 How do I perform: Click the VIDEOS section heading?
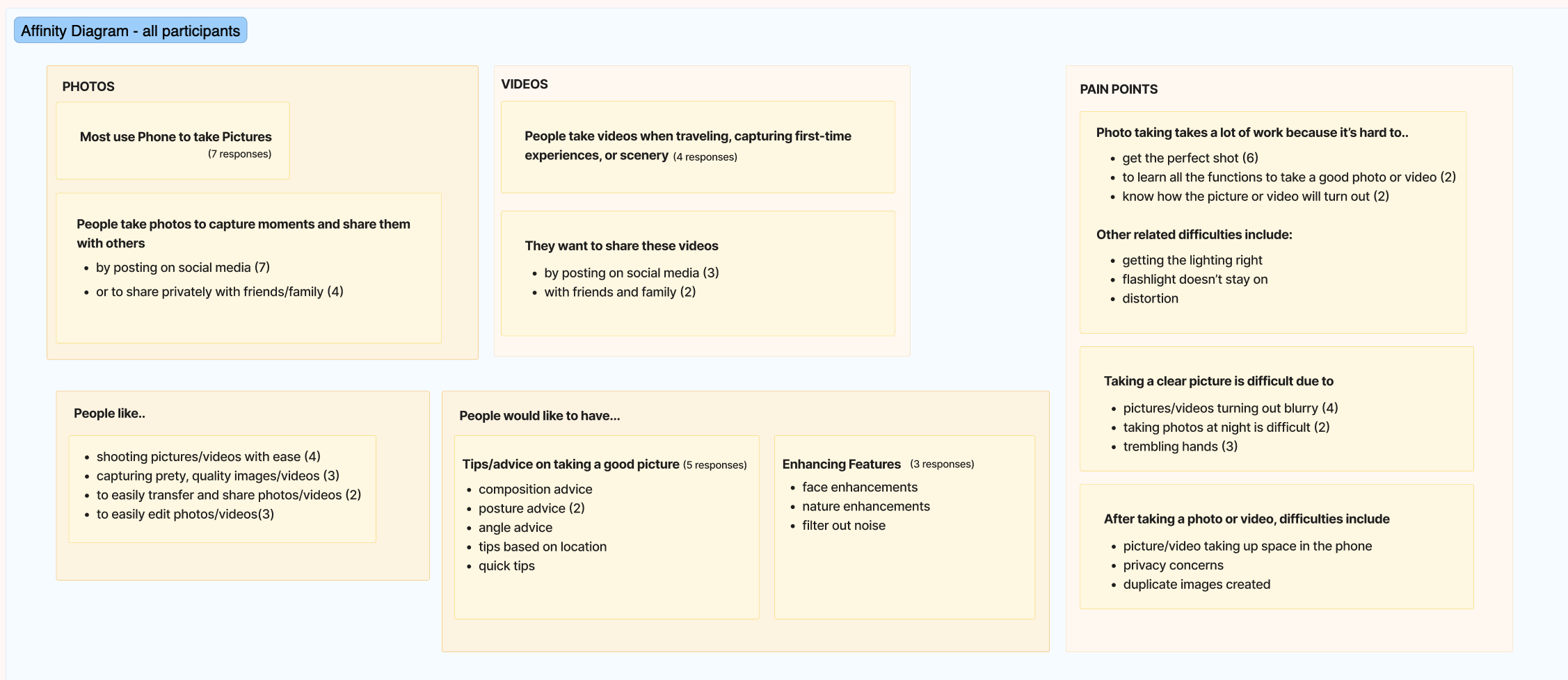(x=525, y=84)
